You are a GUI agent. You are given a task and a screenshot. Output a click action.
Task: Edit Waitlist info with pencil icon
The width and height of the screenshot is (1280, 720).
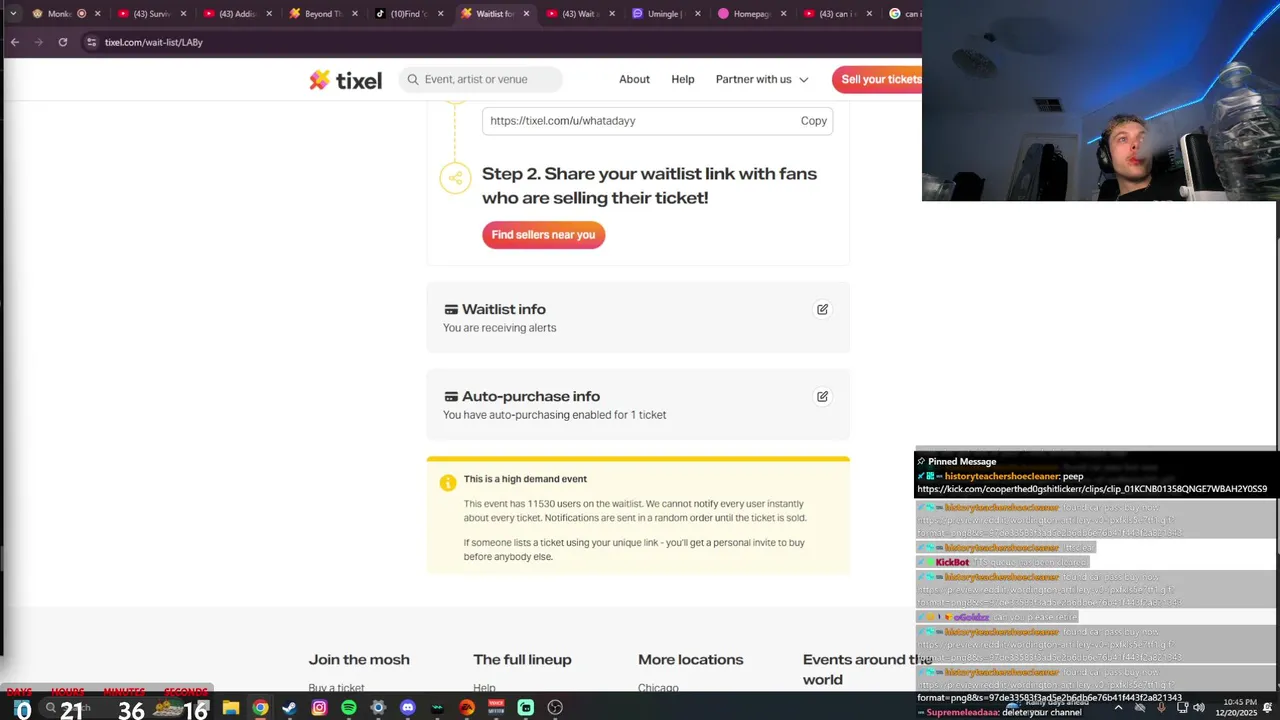(x=822, y=309)
